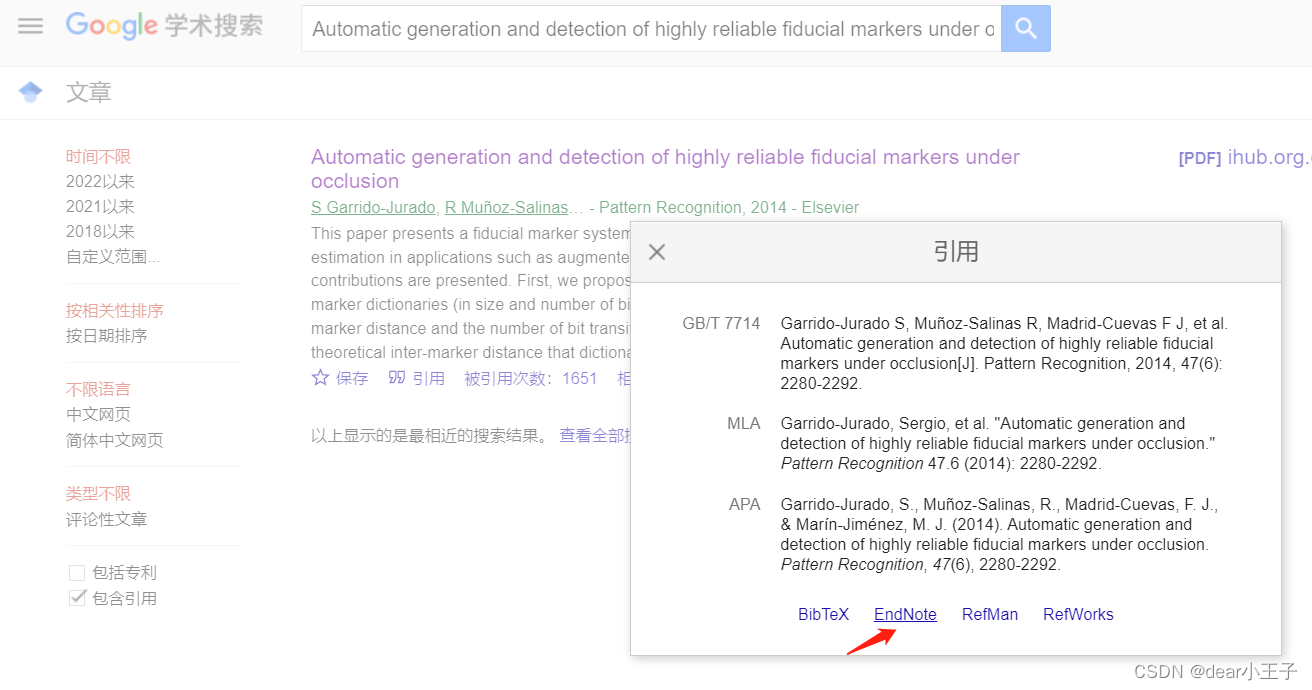Screen dimensions: 1312x690
Task: Toggle the 包括专利 checkbox
Action: 77,573
